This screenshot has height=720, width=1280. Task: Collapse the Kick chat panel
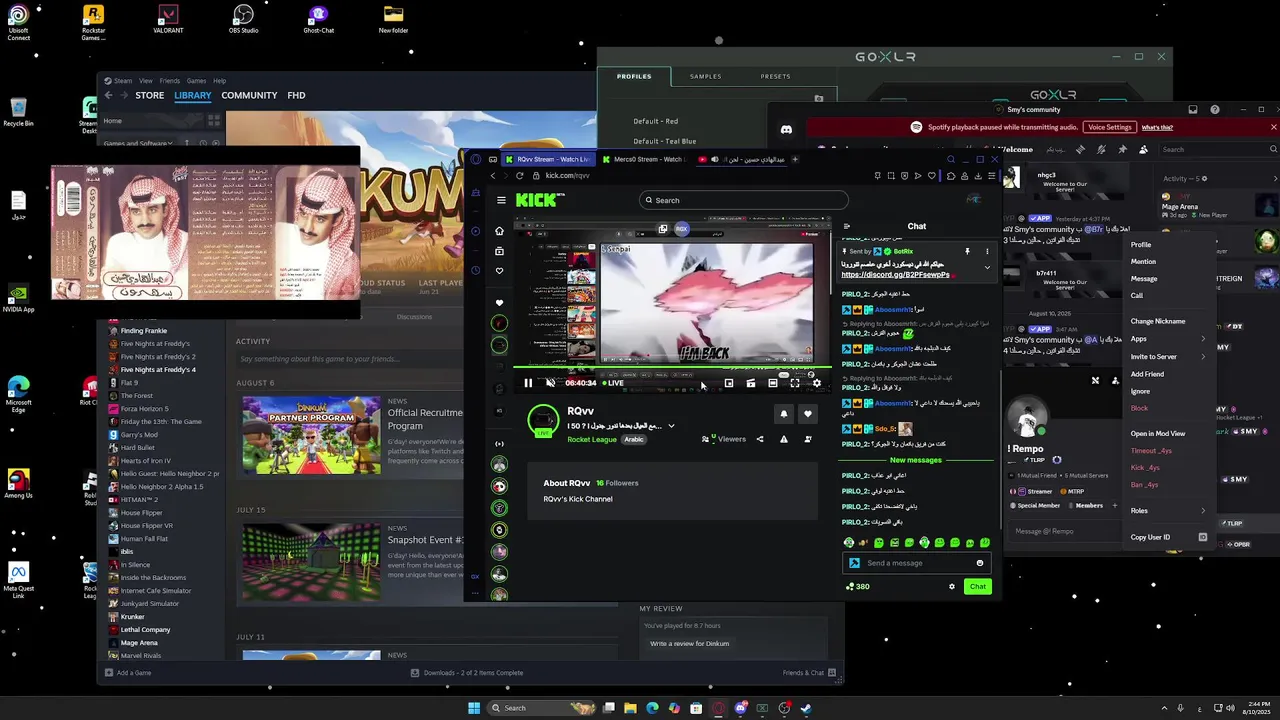point(846,226)
